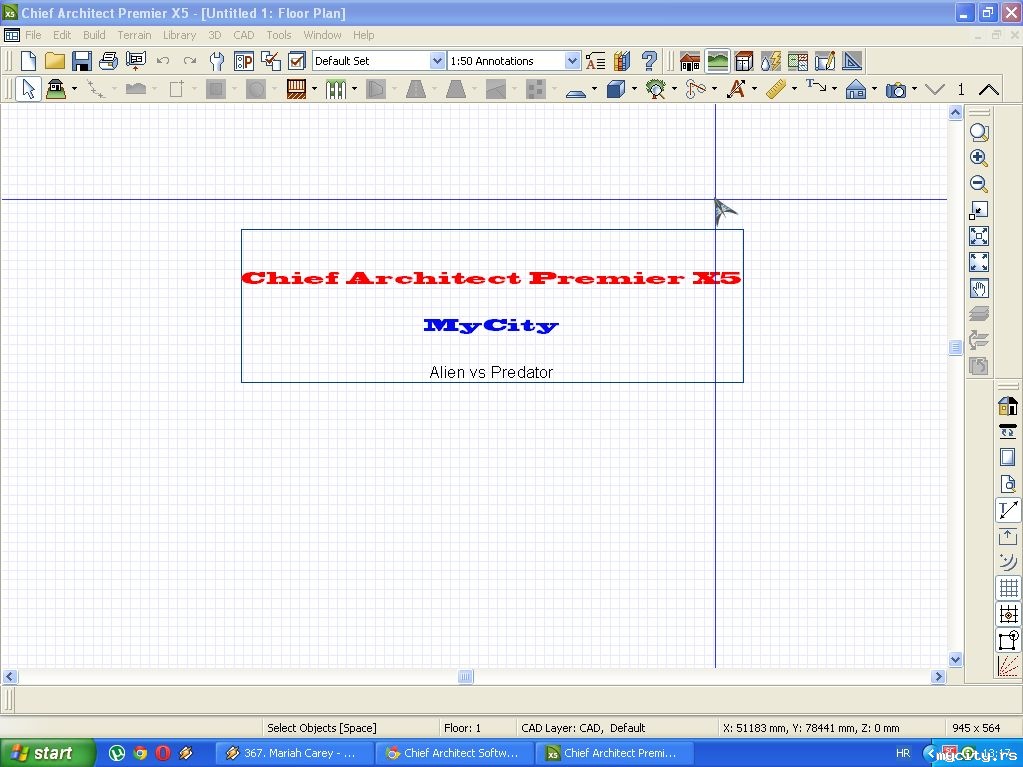Select the Fence railing tool
Screen dimensions: 1023x767
(x=336, y=89)
